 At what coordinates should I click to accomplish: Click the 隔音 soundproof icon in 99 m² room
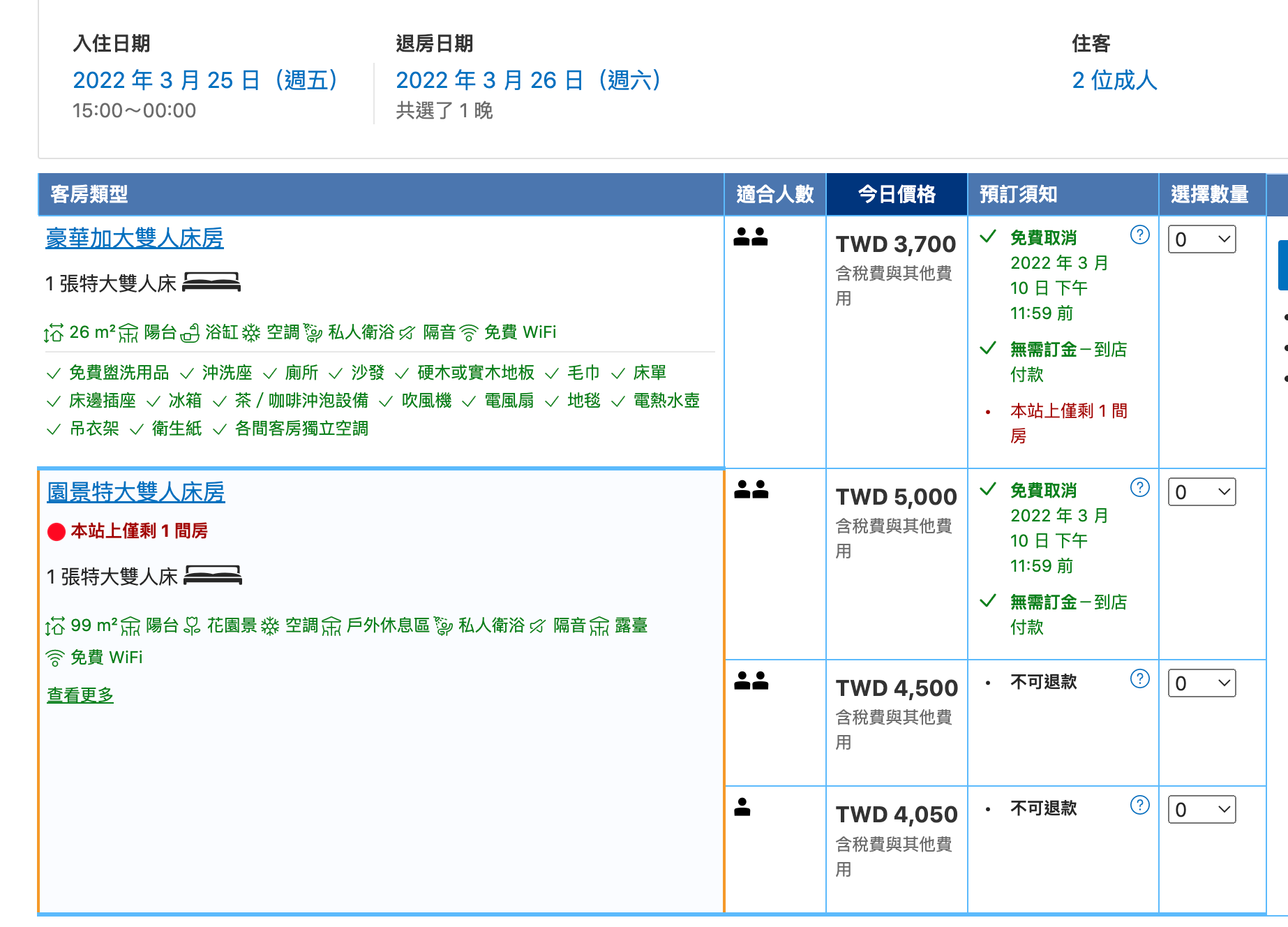pos(538,627)
